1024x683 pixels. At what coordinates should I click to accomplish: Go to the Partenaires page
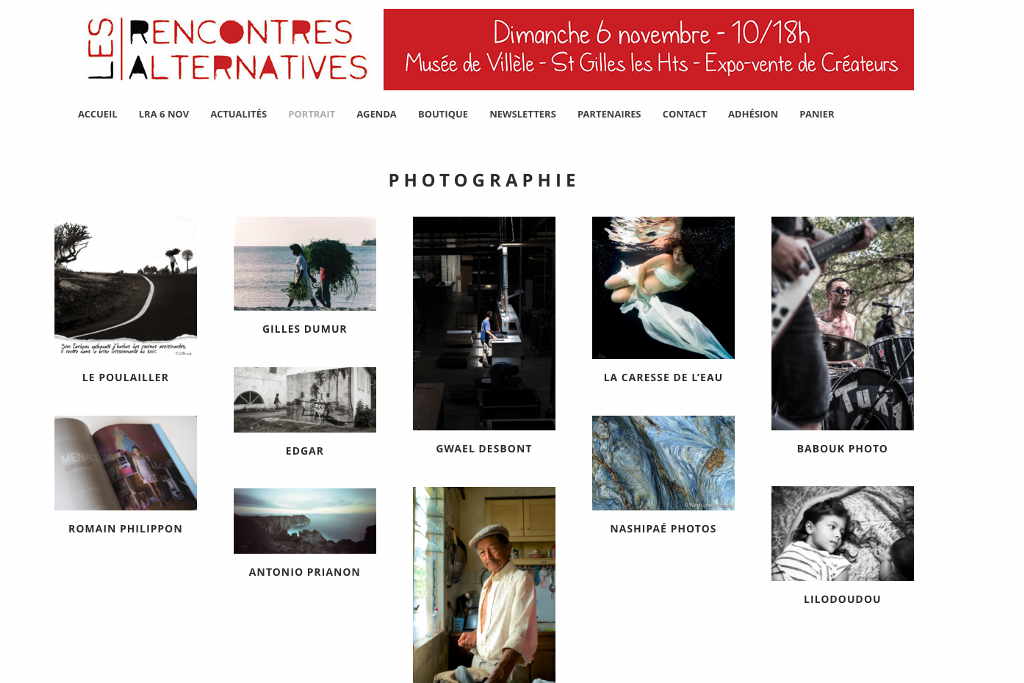tap(609, 114)
